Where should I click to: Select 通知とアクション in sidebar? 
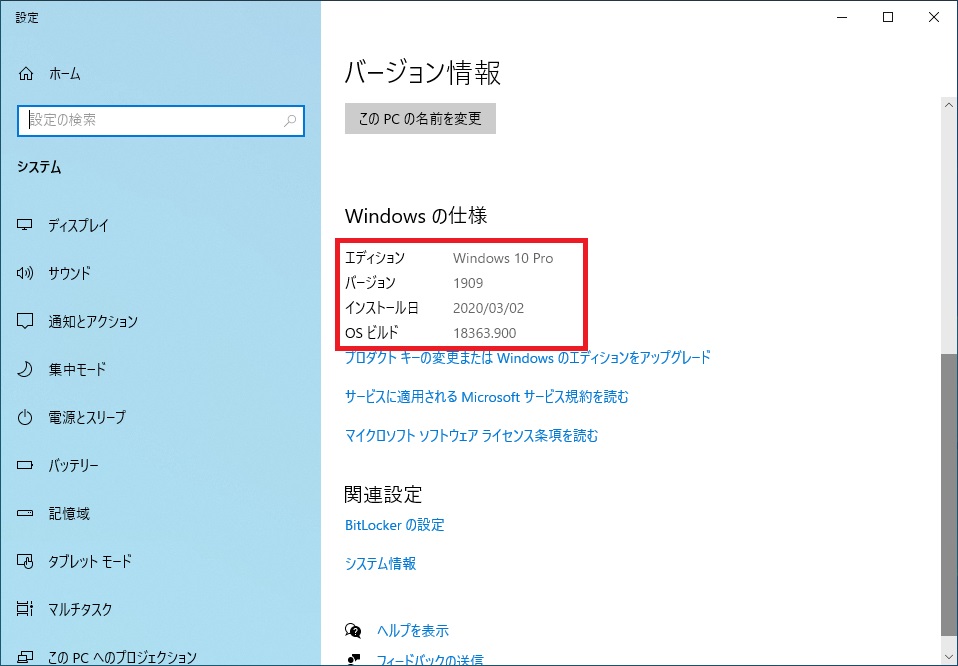coord(93,321)
